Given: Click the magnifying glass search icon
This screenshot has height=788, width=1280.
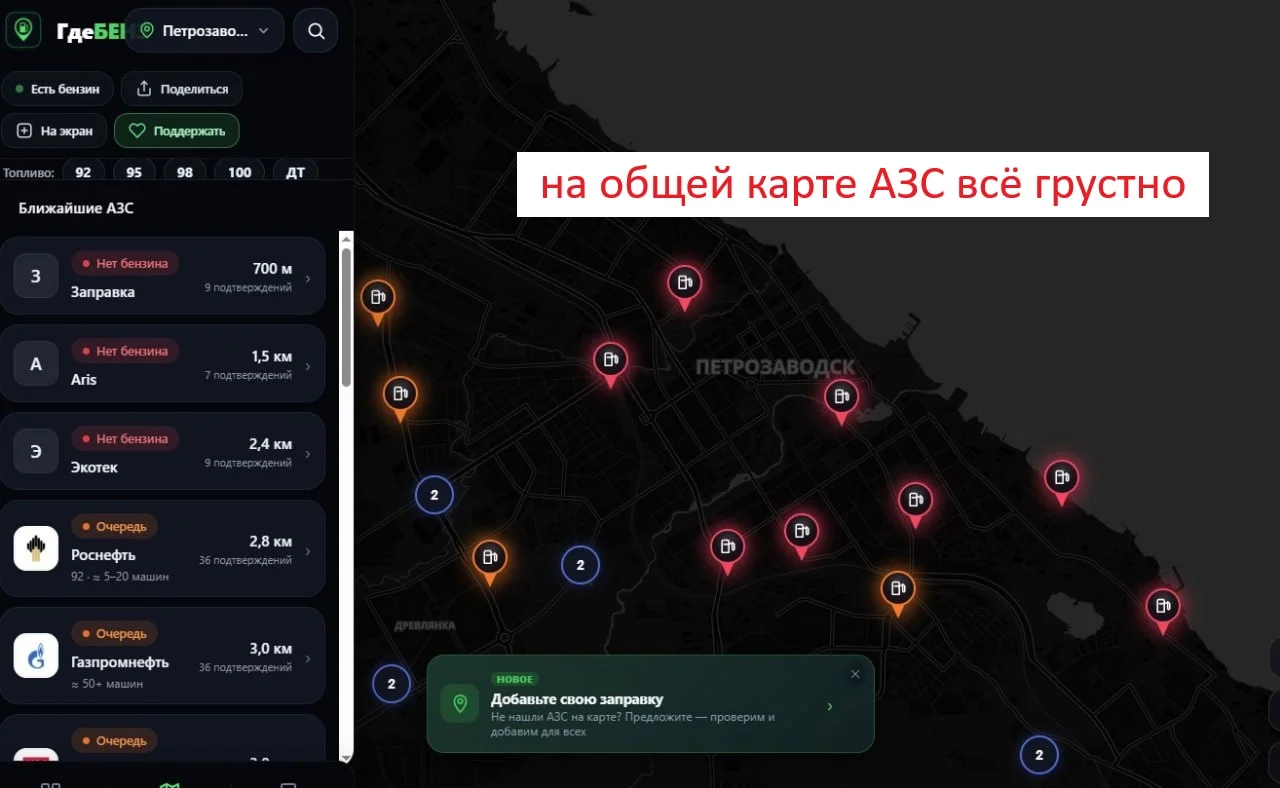Looking at the screenshot, I should pyautogui.click(x=316, y=30).
